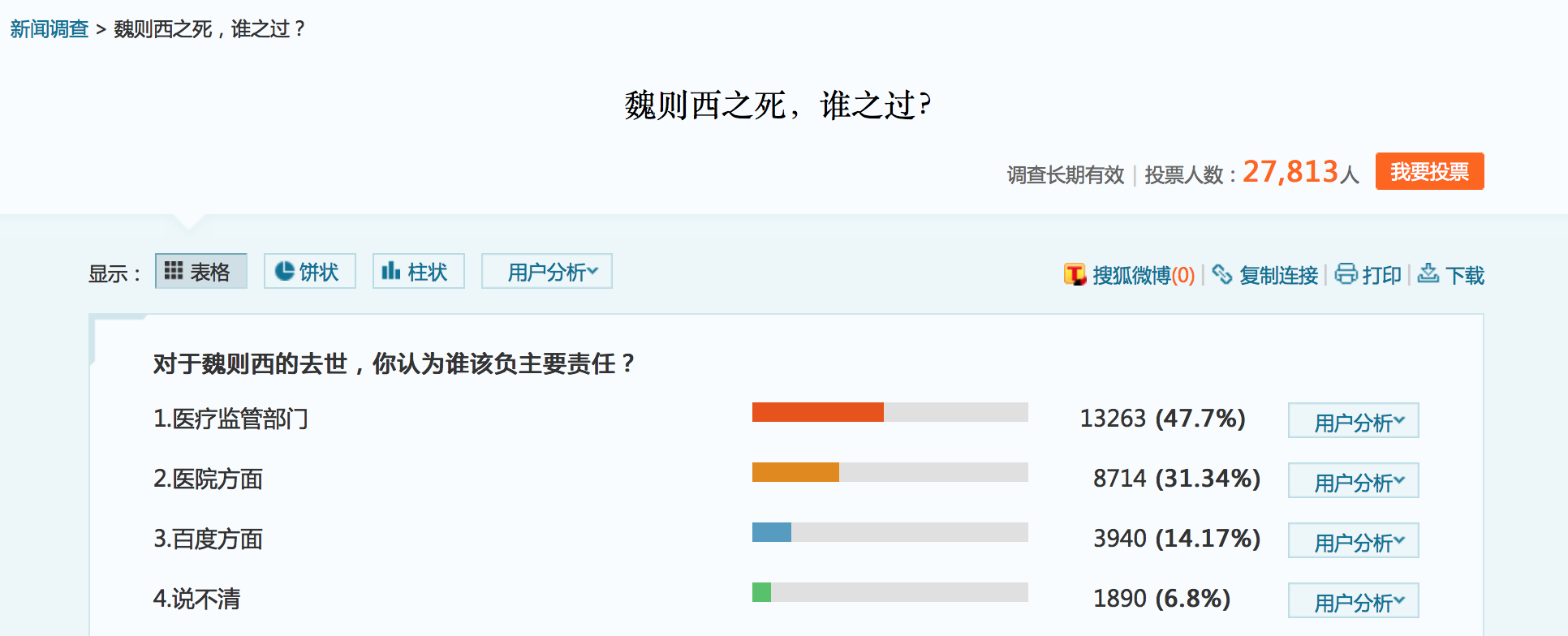This screenshot has height=636, width=1568.
Task: Switch display to 表格 view
Action: click(x=201, y=271)
